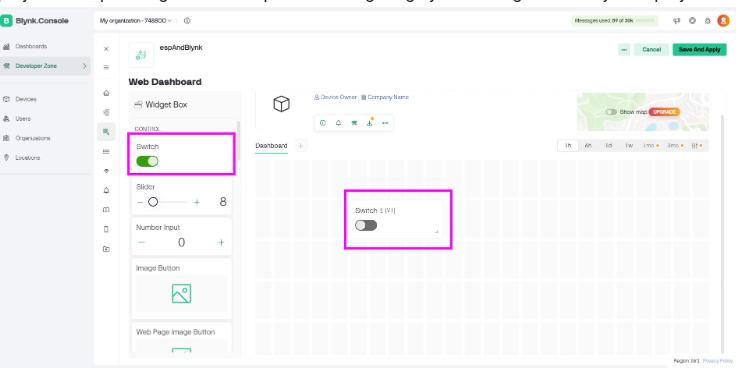736x370 pixels.
Task: Go to Devices in sidebar
Action: (x=26, y=99)
